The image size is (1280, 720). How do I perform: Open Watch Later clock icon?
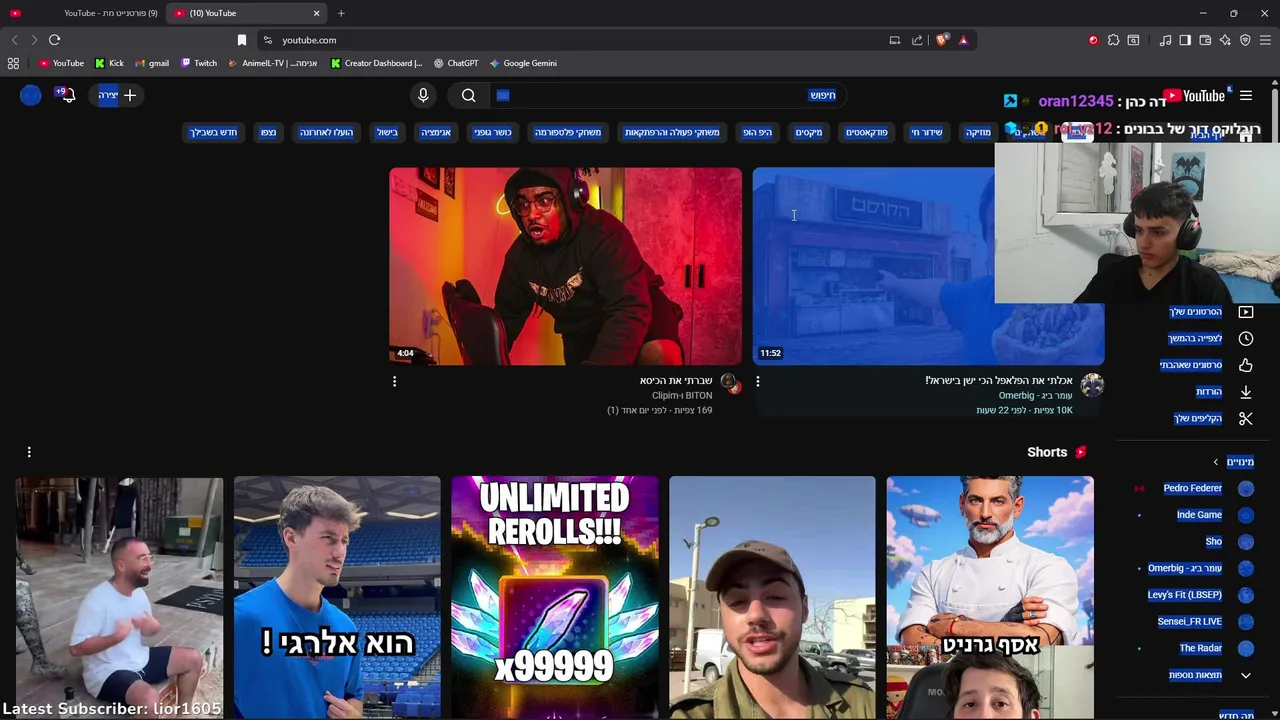click(x=1246, y=339)
